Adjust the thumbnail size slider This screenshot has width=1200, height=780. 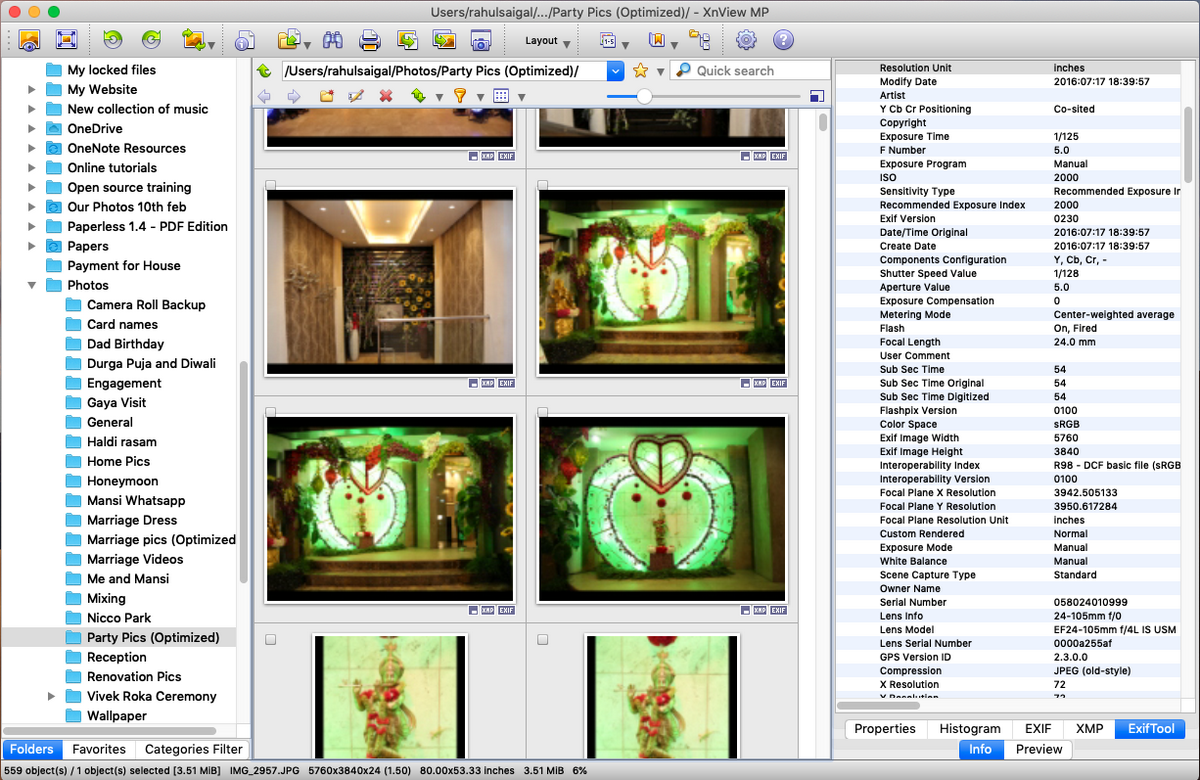coord(645,96)
